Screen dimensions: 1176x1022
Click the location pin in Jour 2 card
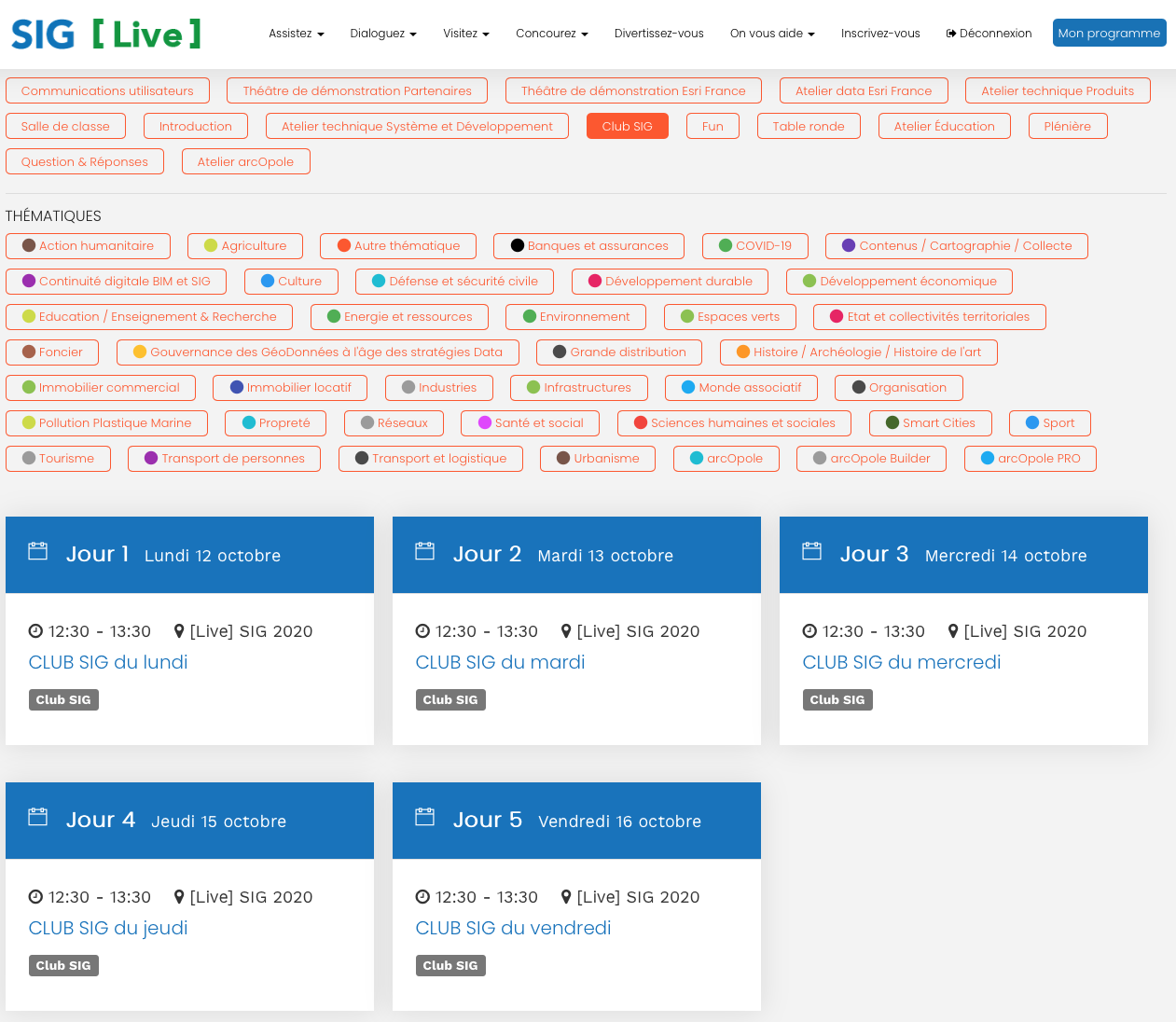pyautogui.click(x=566, y=631)
